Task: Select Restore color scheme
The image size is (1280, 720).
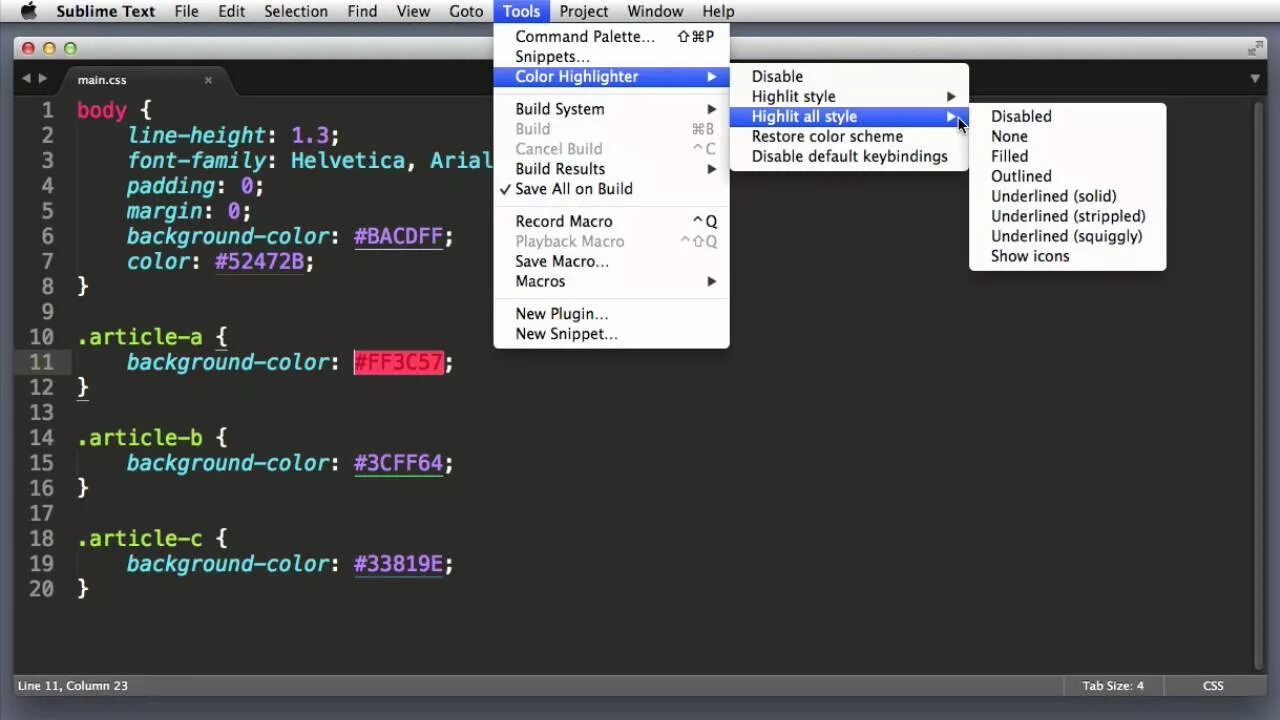Action: (849, 136)
